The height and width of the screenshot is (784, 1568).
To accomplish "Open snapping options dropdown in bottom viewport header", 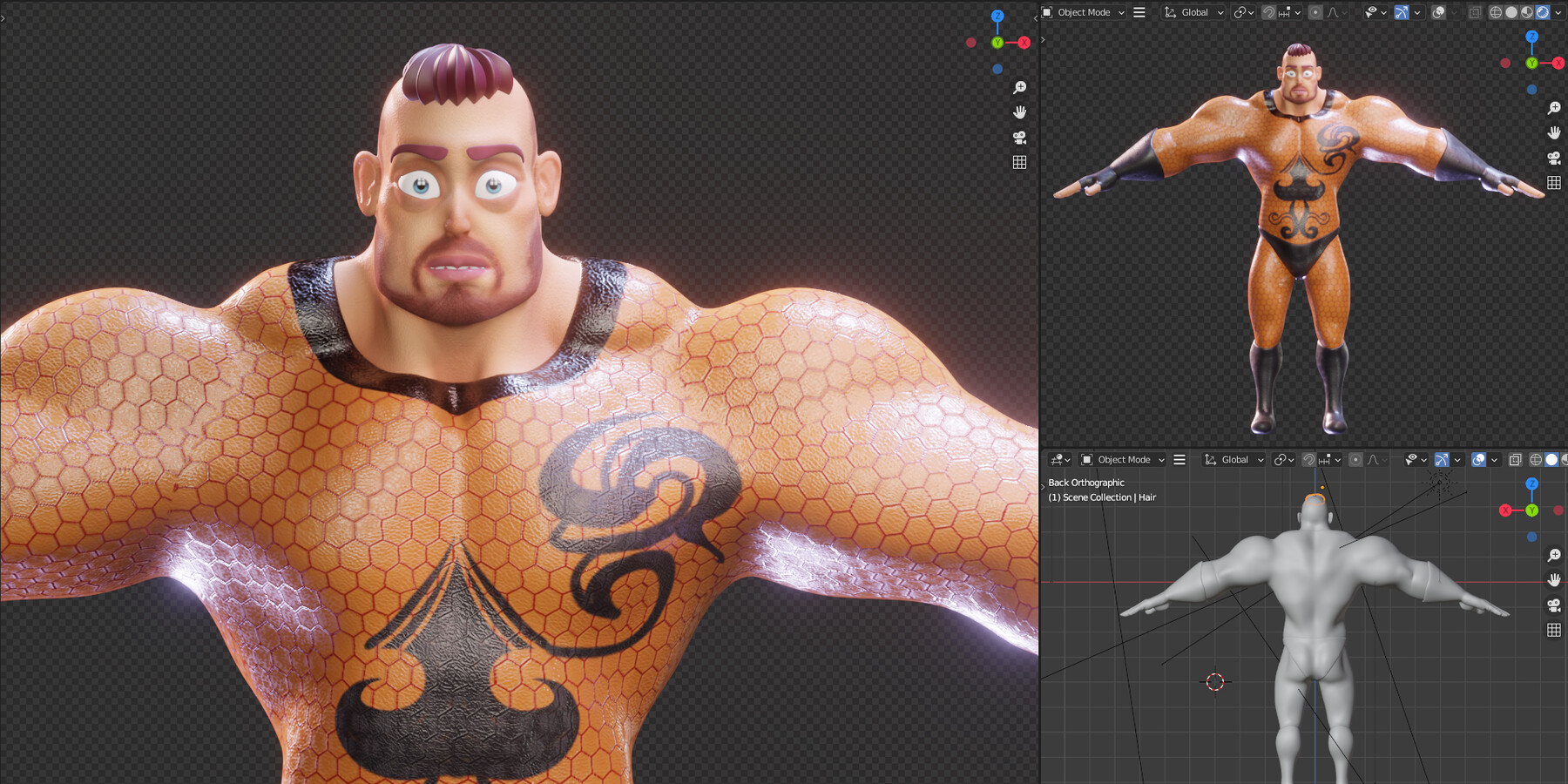I will coord(1330,459).
